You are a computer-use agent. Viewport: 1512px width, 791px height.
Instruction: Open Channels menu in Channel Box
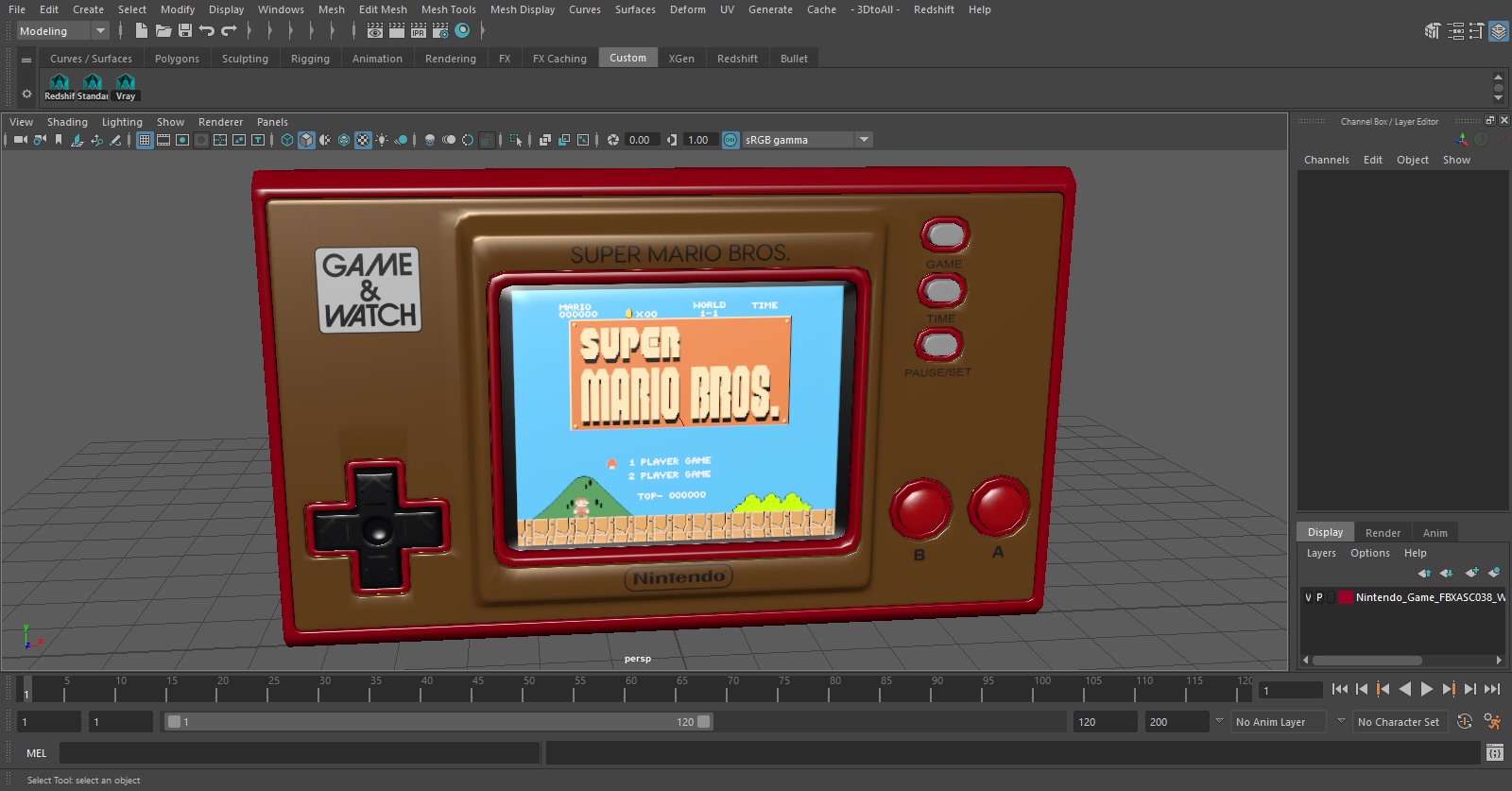click(x=1326, y=160)
